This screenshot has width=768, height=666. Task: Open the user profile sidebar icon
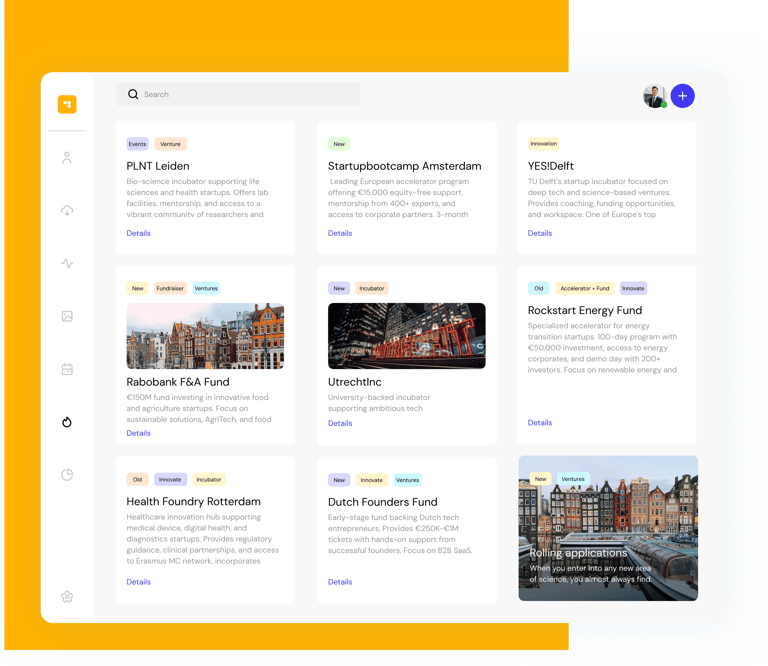[67, 158]
